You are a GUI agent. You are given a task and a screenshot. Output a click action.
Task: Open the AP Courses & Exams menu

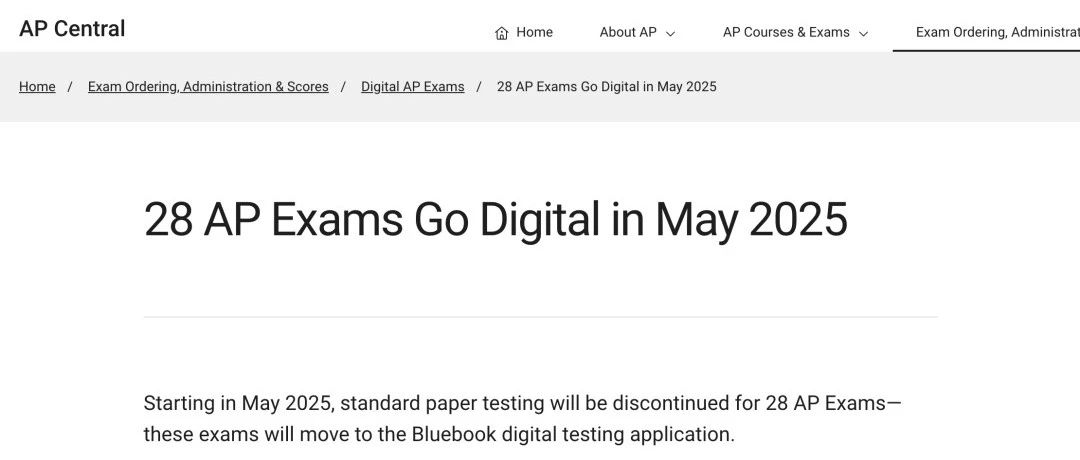pyautogui.click(x=796, y=32)
